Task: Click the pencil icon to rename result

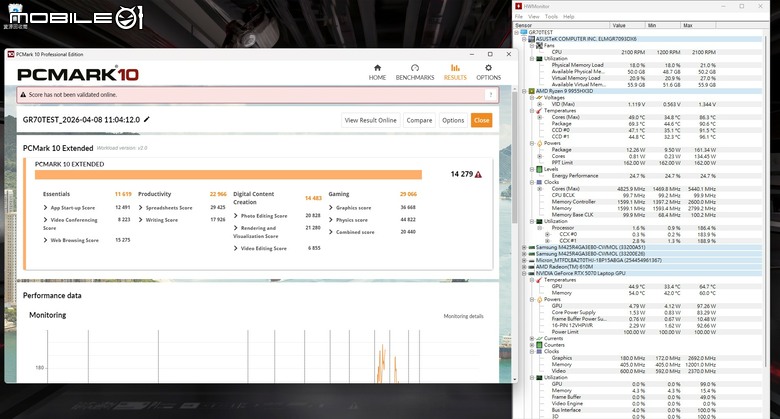Action: [147, 119]
